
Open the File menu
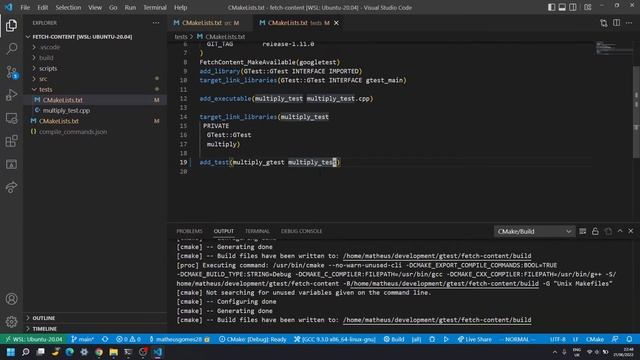point(25,7)
